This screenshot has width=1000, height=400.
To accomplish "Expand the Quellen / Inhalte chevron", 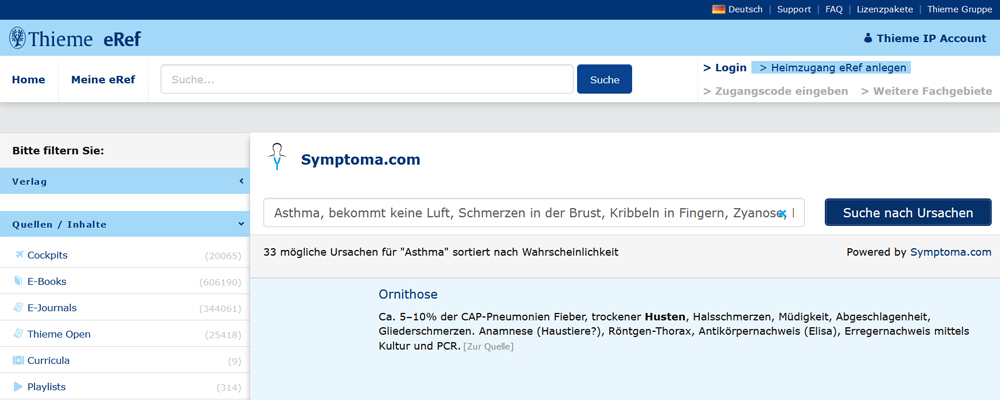I will [241, 224].
